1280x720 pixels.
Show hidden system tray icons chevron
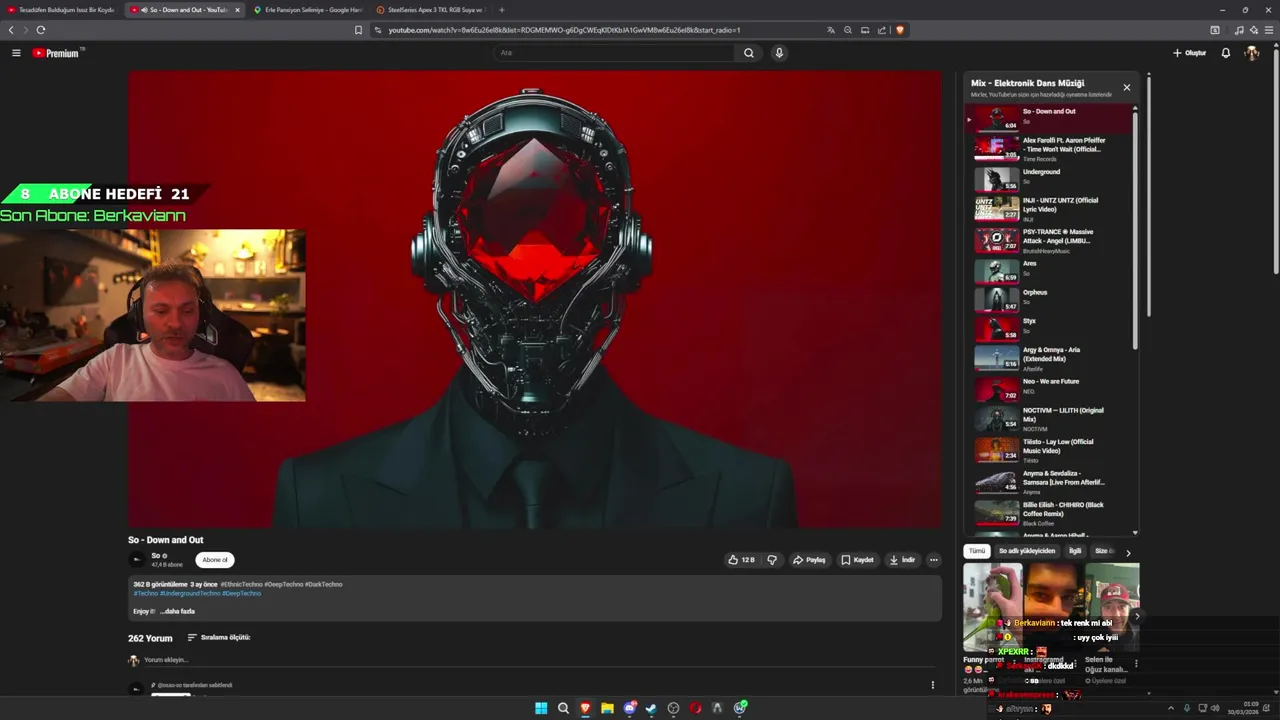[x=1171, y=708]
